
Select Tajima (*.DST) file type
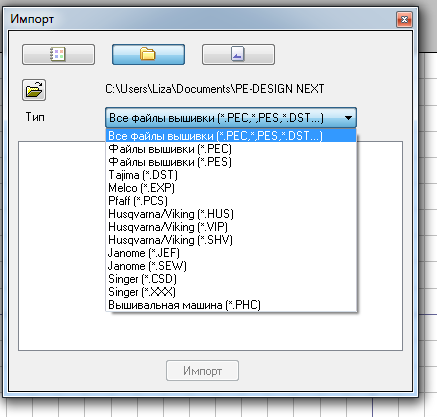coord(231,175)
